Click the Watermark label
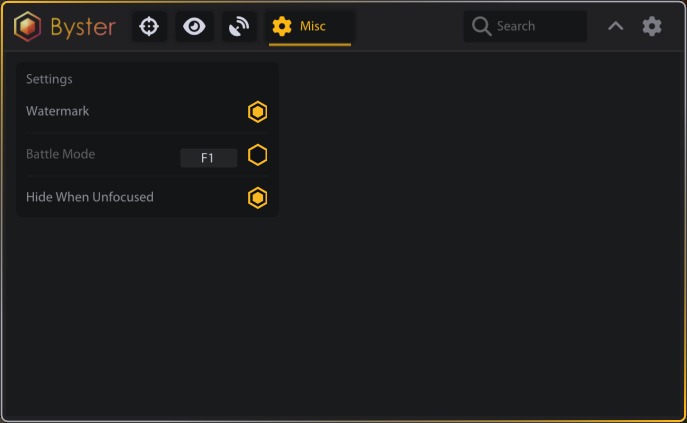 [x=58, y=111]
